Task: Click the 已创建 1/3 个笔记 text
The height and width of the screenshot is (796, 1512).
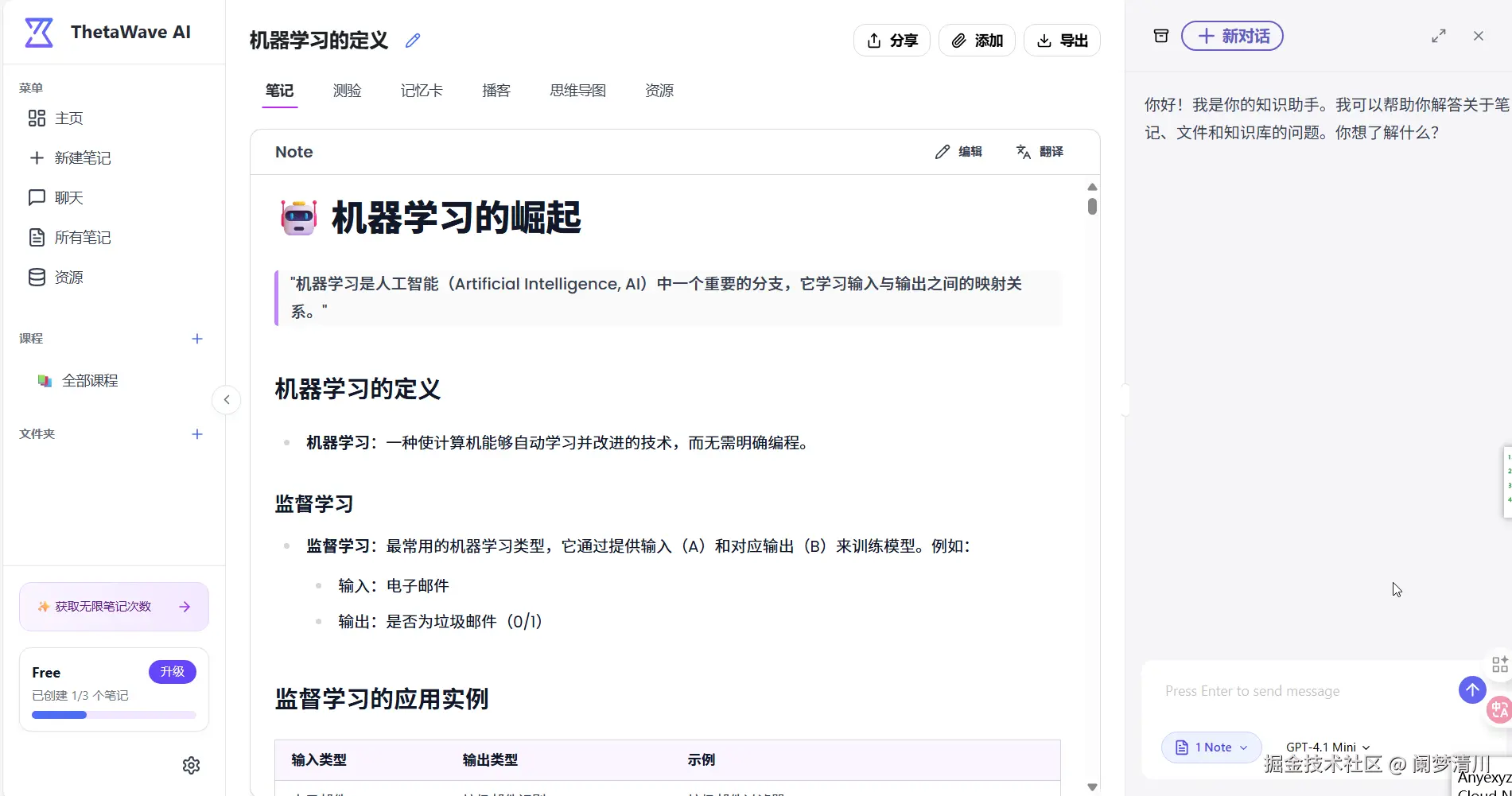Action: click(x=80, y=696)
